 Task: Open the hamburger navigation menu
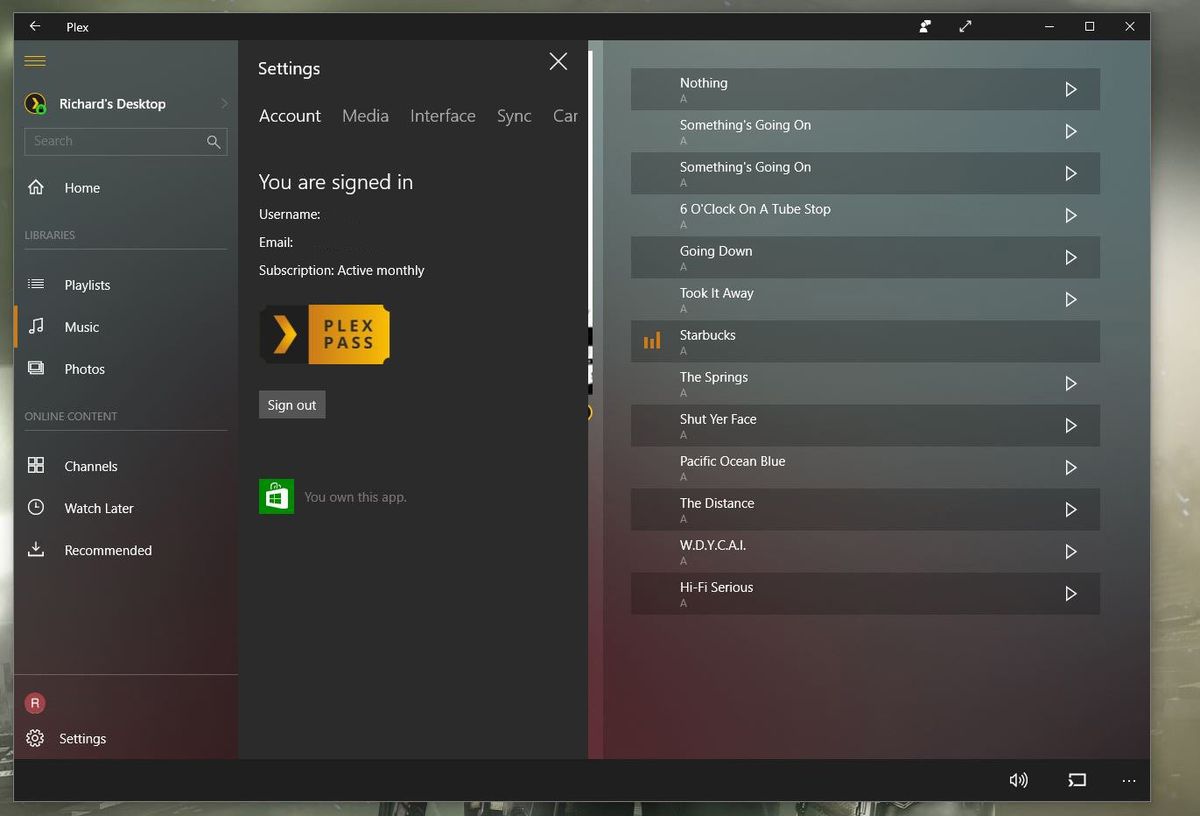(34, 61)
